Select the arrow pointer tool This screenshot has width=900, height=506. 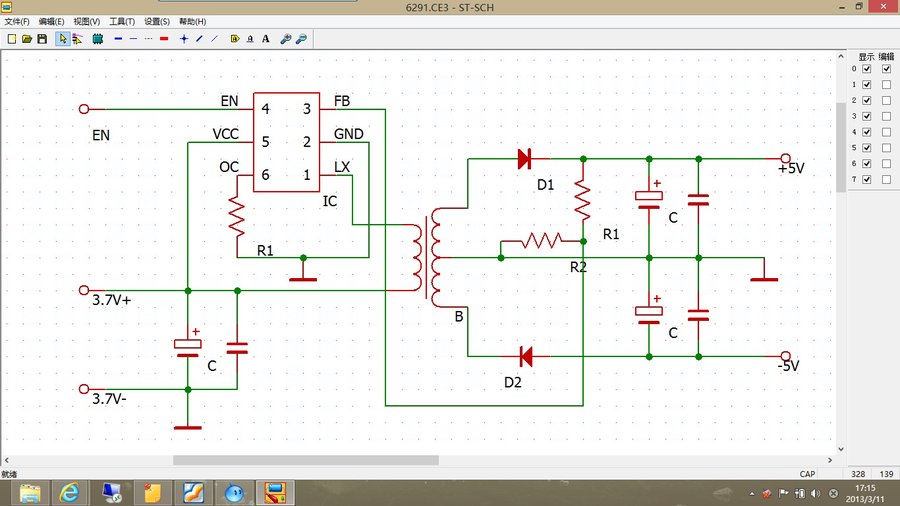[x=62, y=39]
